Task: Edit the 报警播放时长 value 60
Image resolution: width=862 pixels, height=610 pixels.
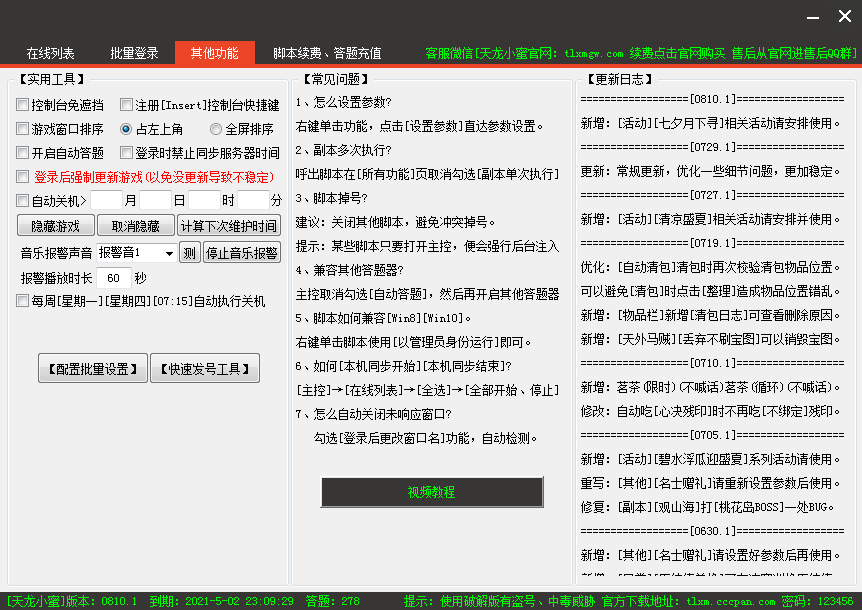Action: (114, 278)
